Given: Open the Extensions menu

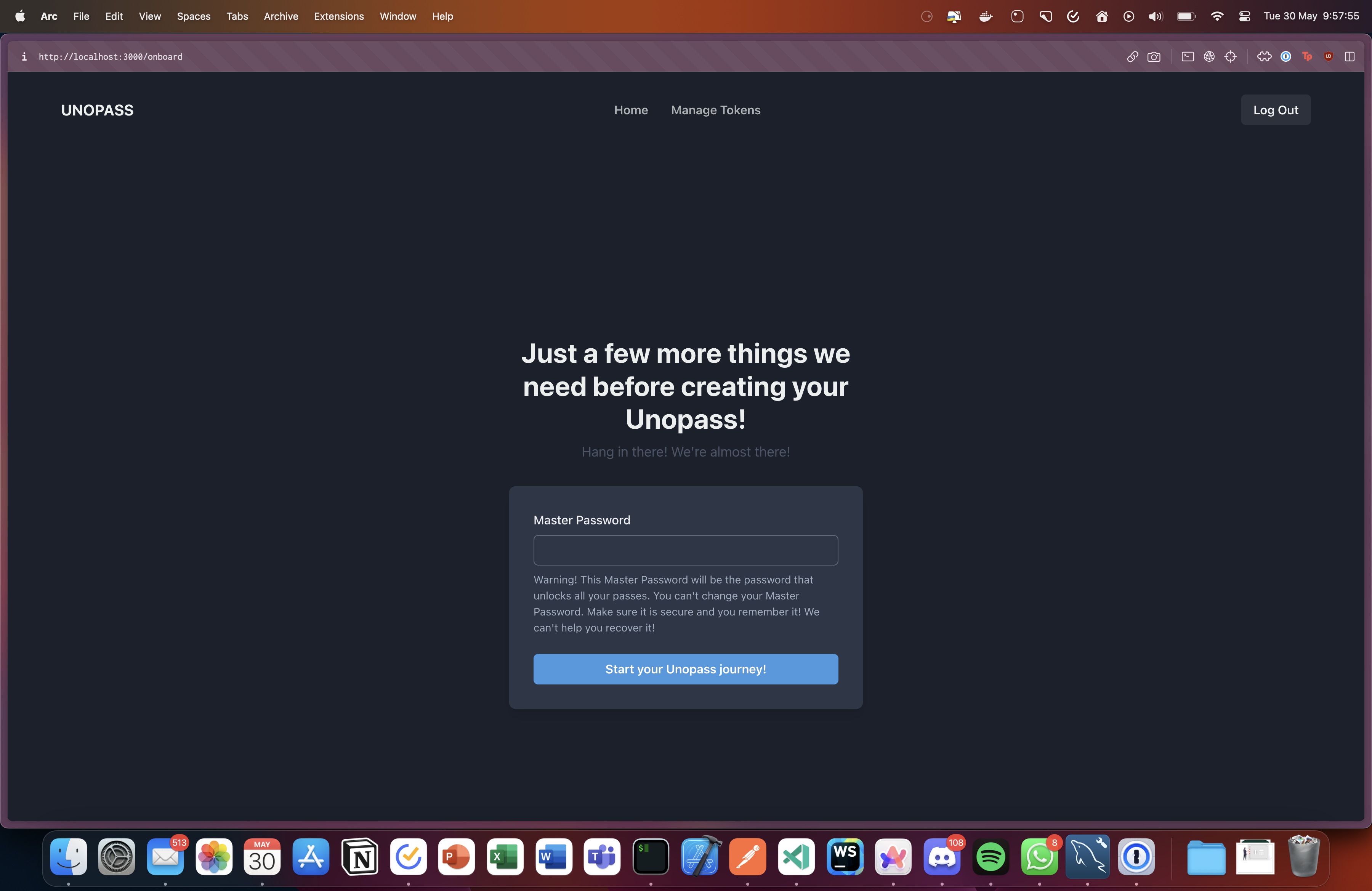Looking at the screenshot, I should 338,16.
